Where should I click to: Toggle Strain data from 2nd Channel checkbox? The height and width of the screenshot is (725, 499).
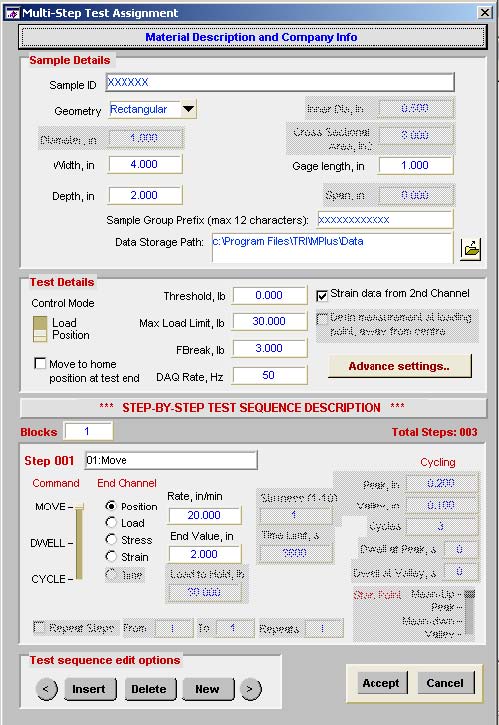pos(322,295)
